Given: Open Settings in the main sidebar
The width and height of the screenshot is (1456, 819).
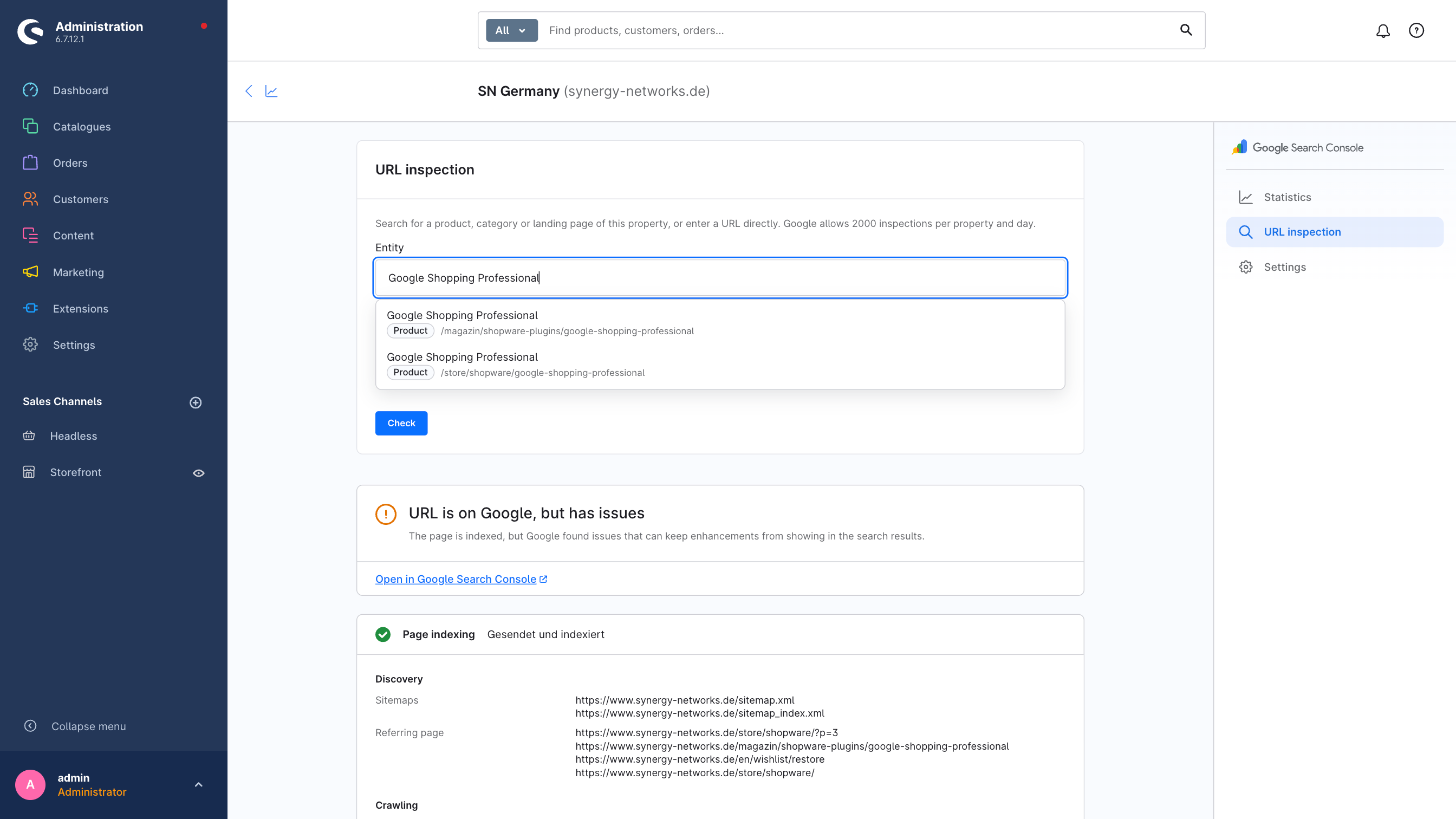Looking at the screenshot, I should coord(74,345).
